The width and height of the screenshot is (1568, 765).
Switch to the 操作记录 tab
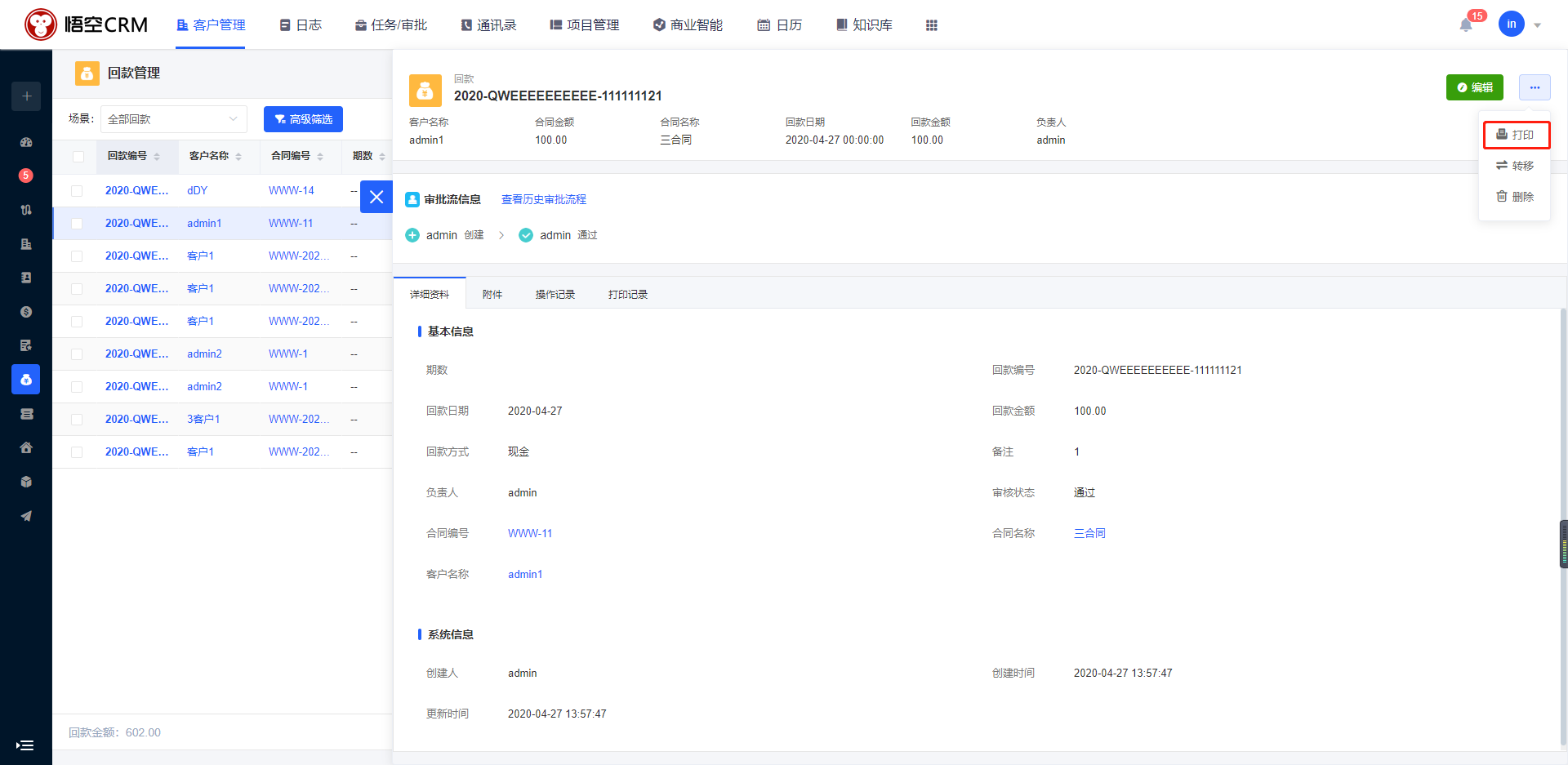tap(555, 295)
